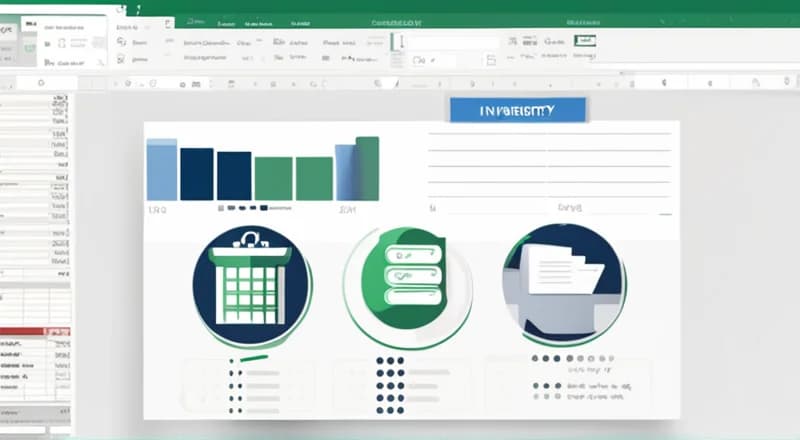Click the first line in the lined table
The width and height of the screenshot is (800, 440).
pyautogui.click(x=549, y=133)
